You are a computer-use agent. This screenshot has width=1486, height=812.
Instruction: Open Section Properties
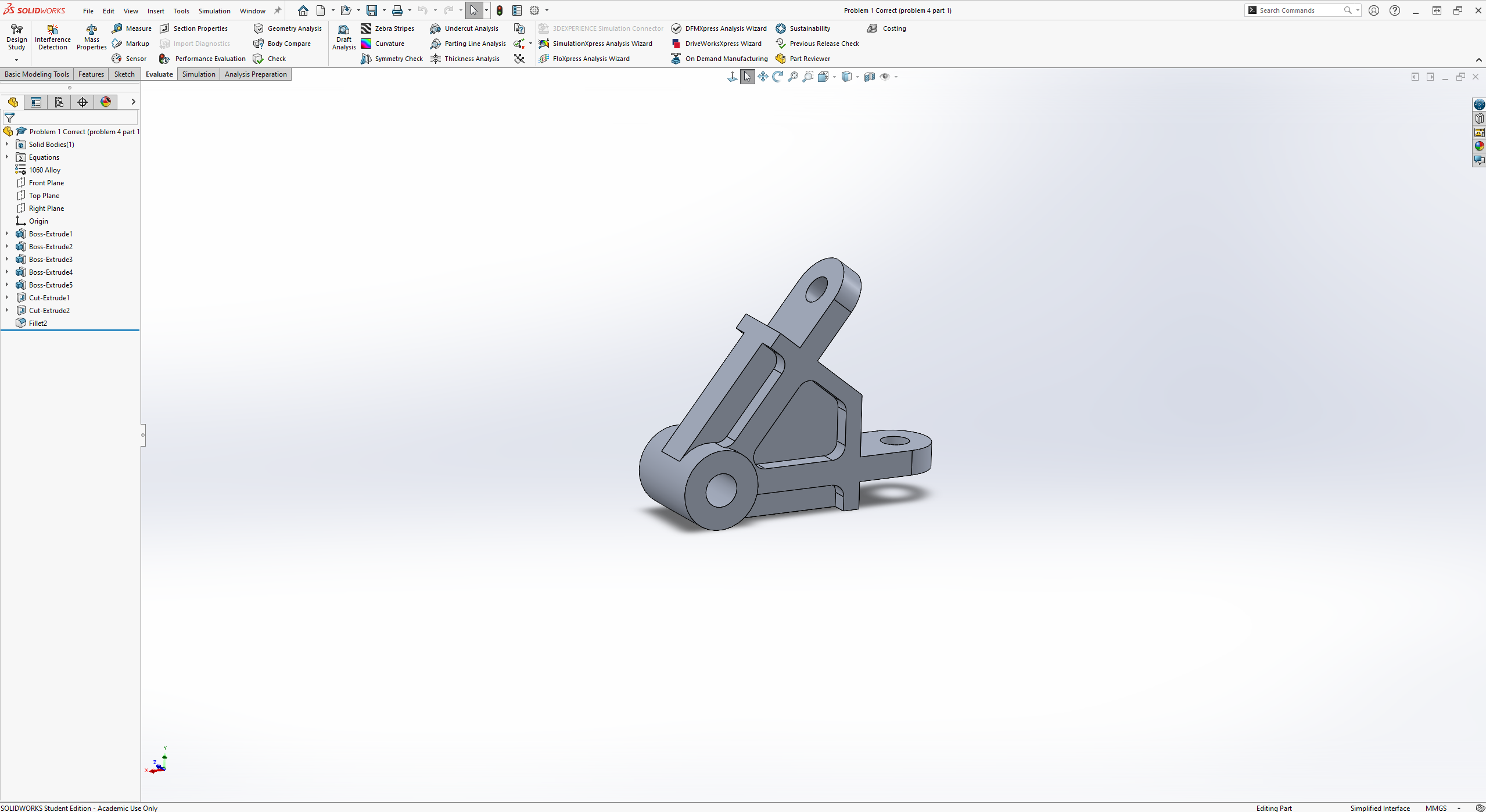click(194, 28)
